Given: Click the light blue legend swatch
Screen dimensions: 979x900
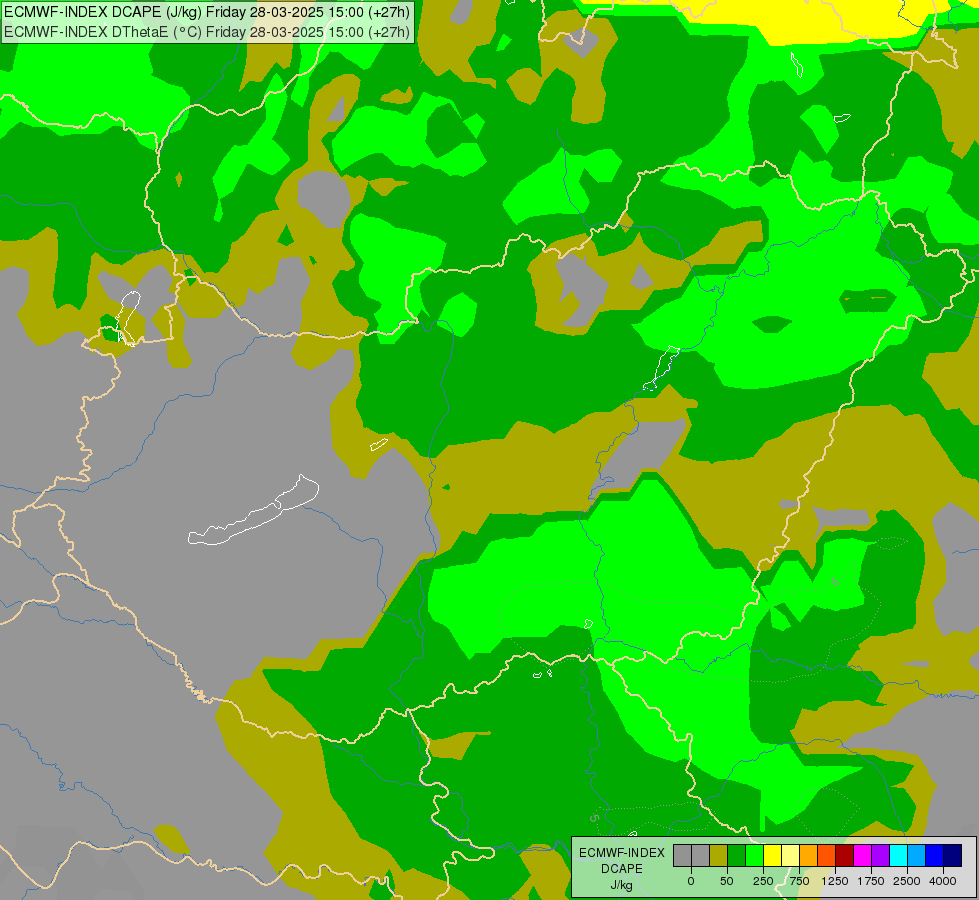Looking at the screenshot, I should pyautogui.click(x=917, y=855).
